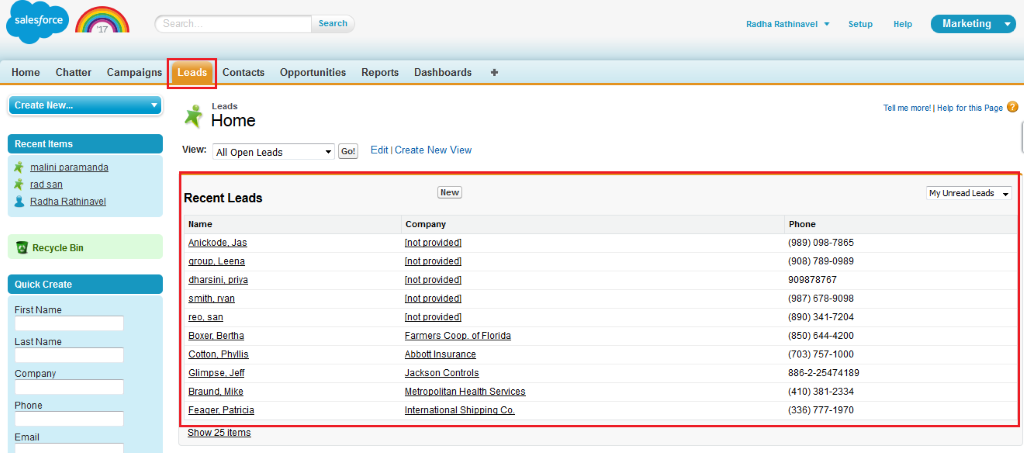Image resolution: width=1024 pixels, height=453 pixels.
Task: Open the Contacts tab
Action: coord(244,72)
